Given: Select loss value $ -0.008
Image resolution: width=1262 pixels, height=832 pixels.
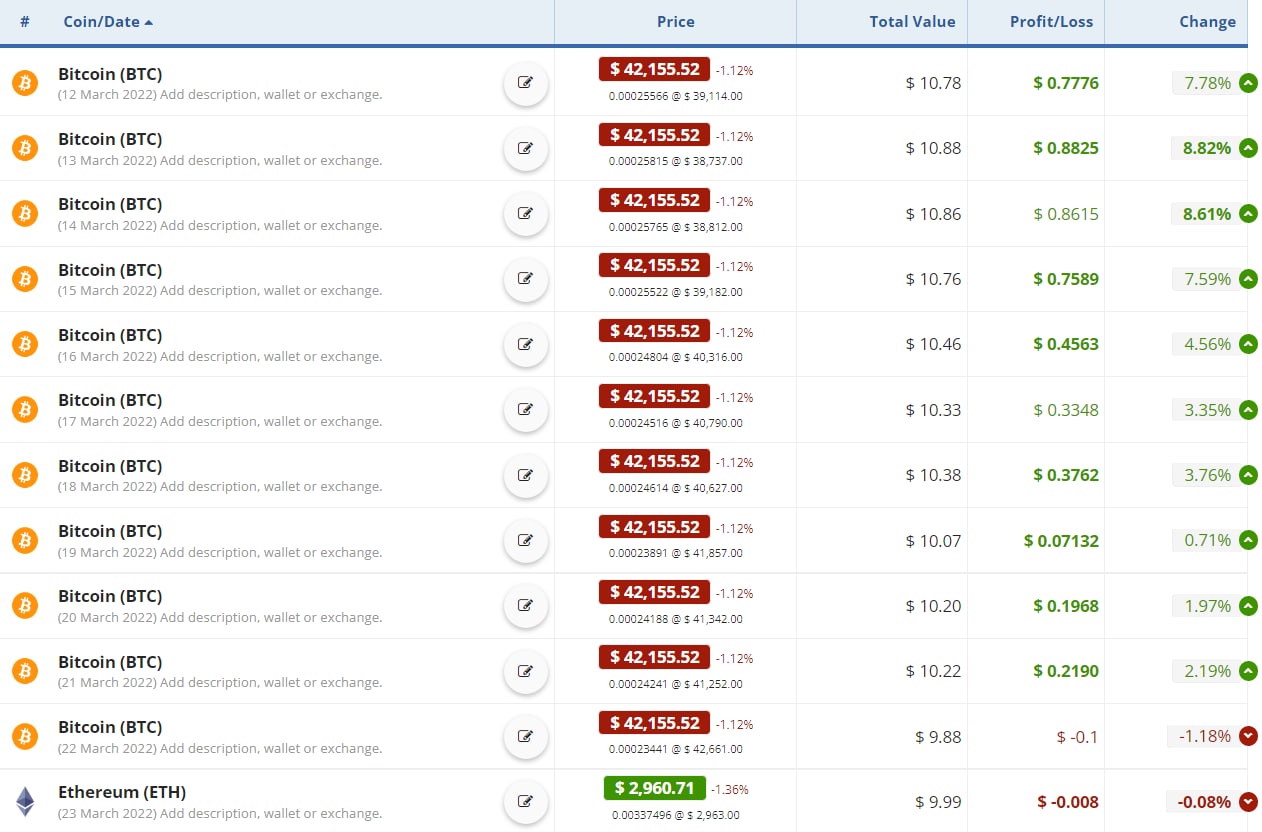Looking at the screenshot, I should 1068,801.
